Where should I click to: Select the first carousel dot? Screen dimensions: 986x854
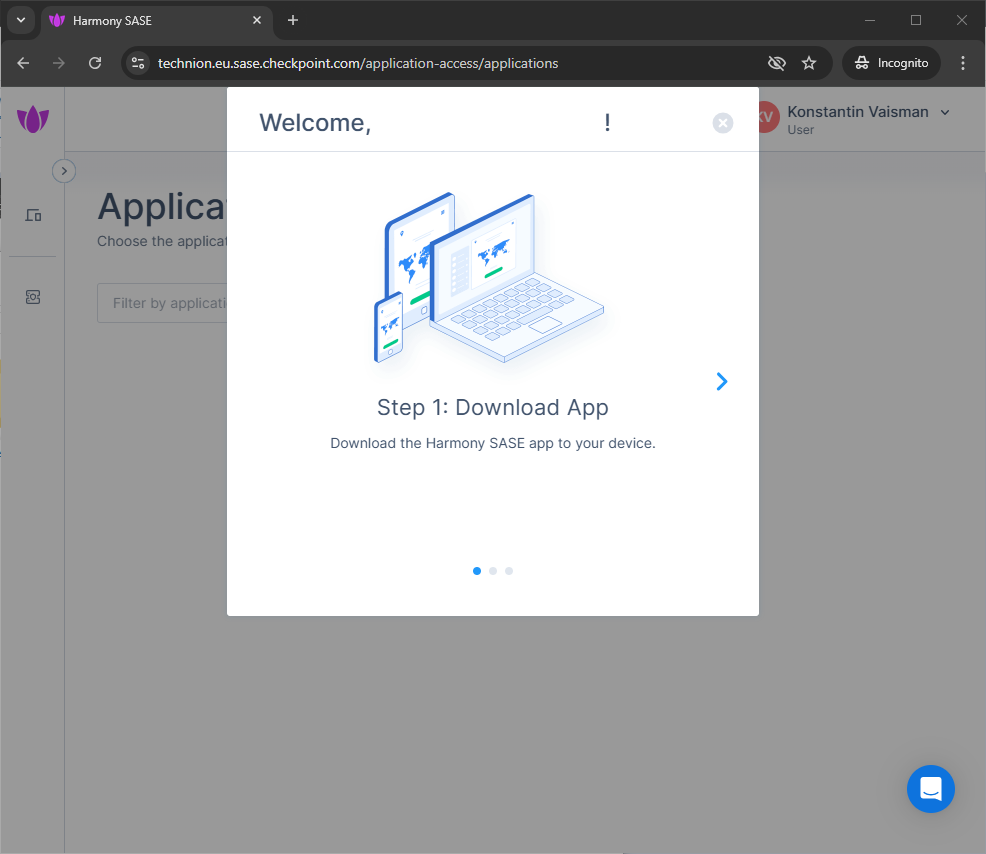coord(477,571)
